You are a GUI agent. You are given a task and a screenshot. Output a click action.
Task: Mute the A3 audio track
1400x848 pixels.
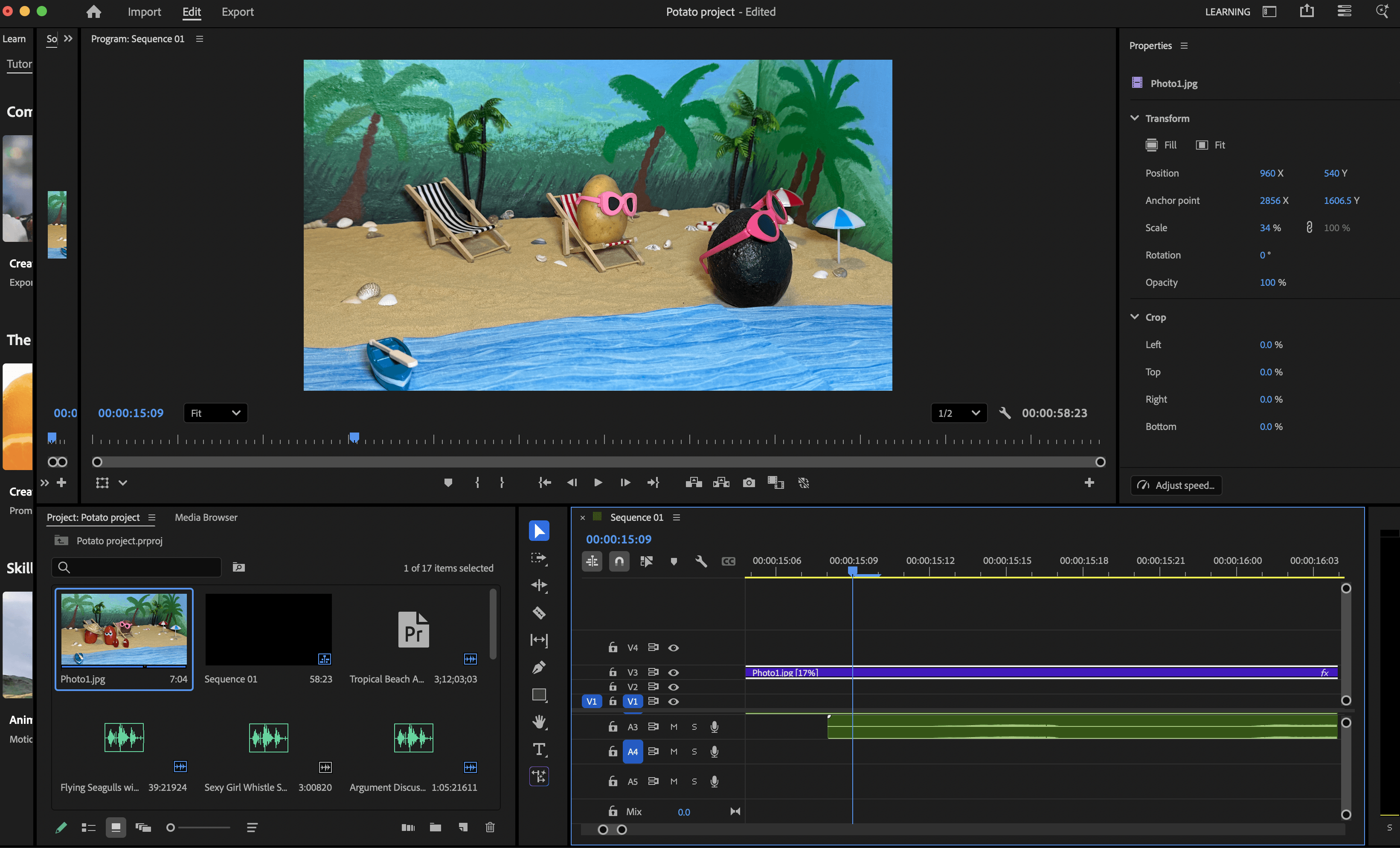pyautogui.click(x=673, y=726)
